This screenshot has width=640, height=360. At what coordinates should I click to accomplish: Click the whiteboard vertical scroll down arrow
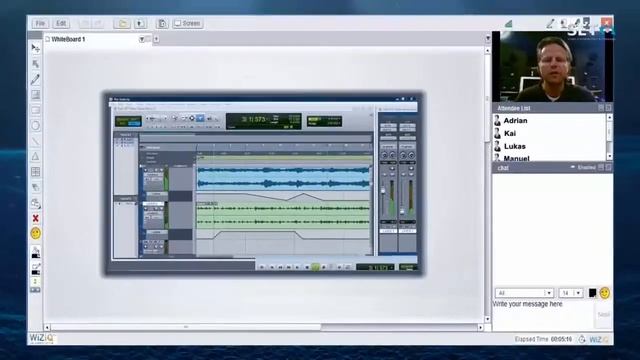point(487,320)
